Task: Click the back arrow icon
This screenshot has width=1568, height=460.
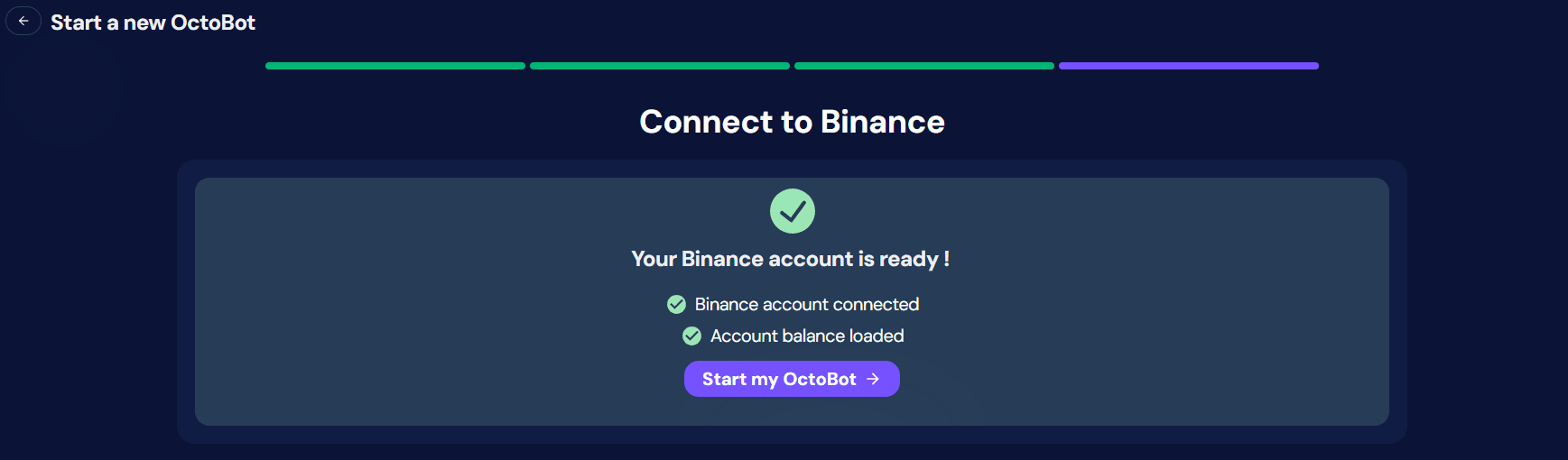Action: tap(23, 21)
